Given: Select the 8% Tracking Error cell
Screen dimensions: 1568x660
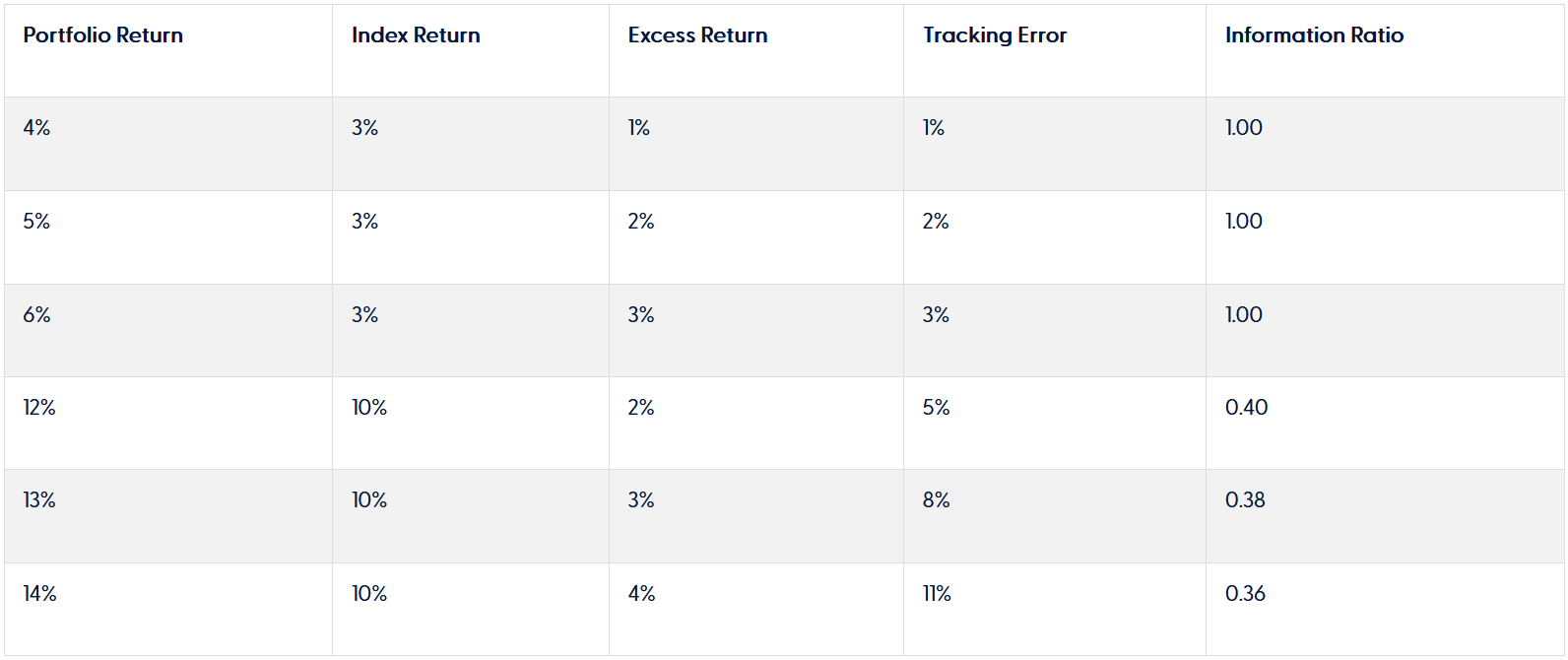Looking at the screenshot, I should point(937,500).
